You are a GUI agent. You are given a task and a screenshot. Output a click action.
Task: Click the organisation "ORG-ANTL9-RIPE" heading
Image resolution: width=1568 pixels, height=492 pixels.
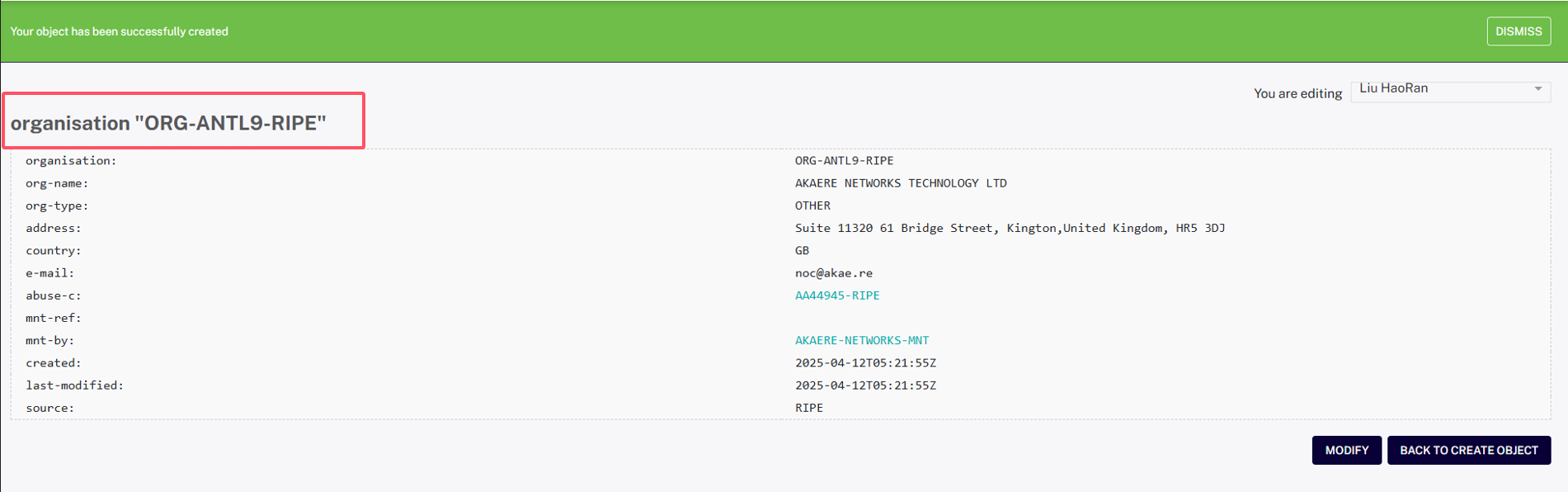(168, 123)
